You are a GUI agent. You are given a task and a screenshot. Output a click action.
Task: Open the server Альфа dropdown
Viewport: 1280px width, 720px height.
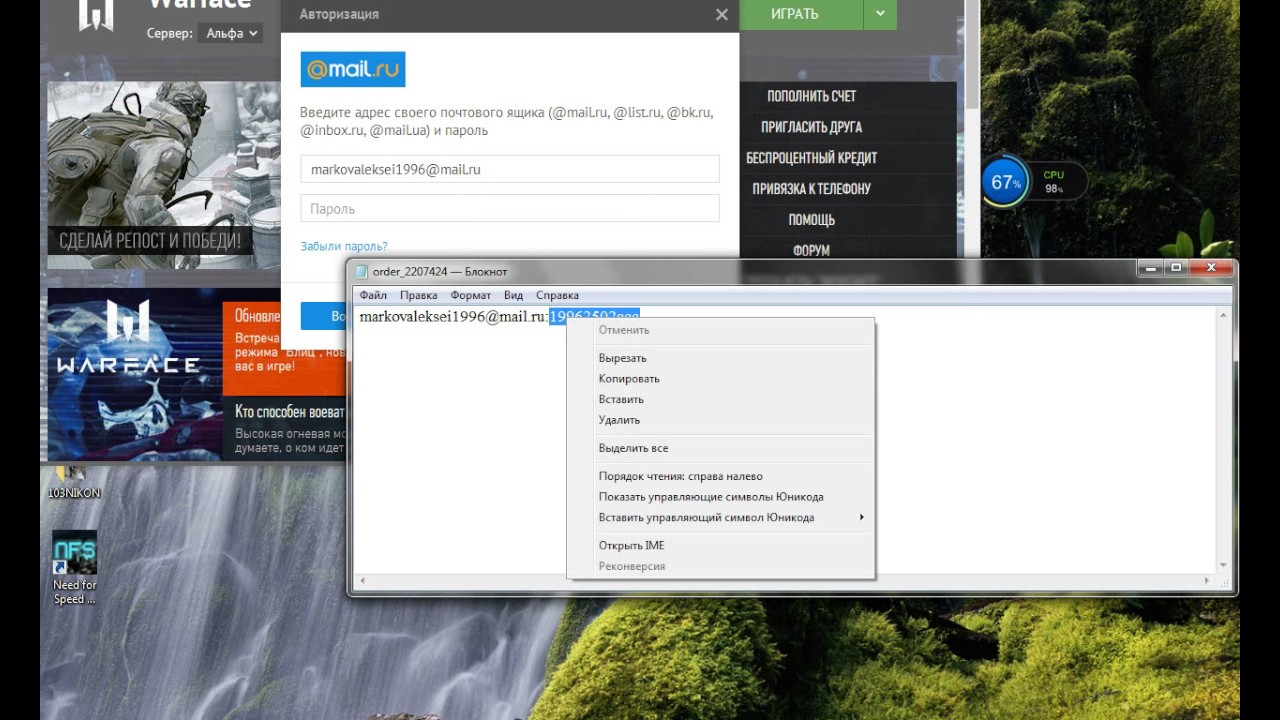click(232, 33)
